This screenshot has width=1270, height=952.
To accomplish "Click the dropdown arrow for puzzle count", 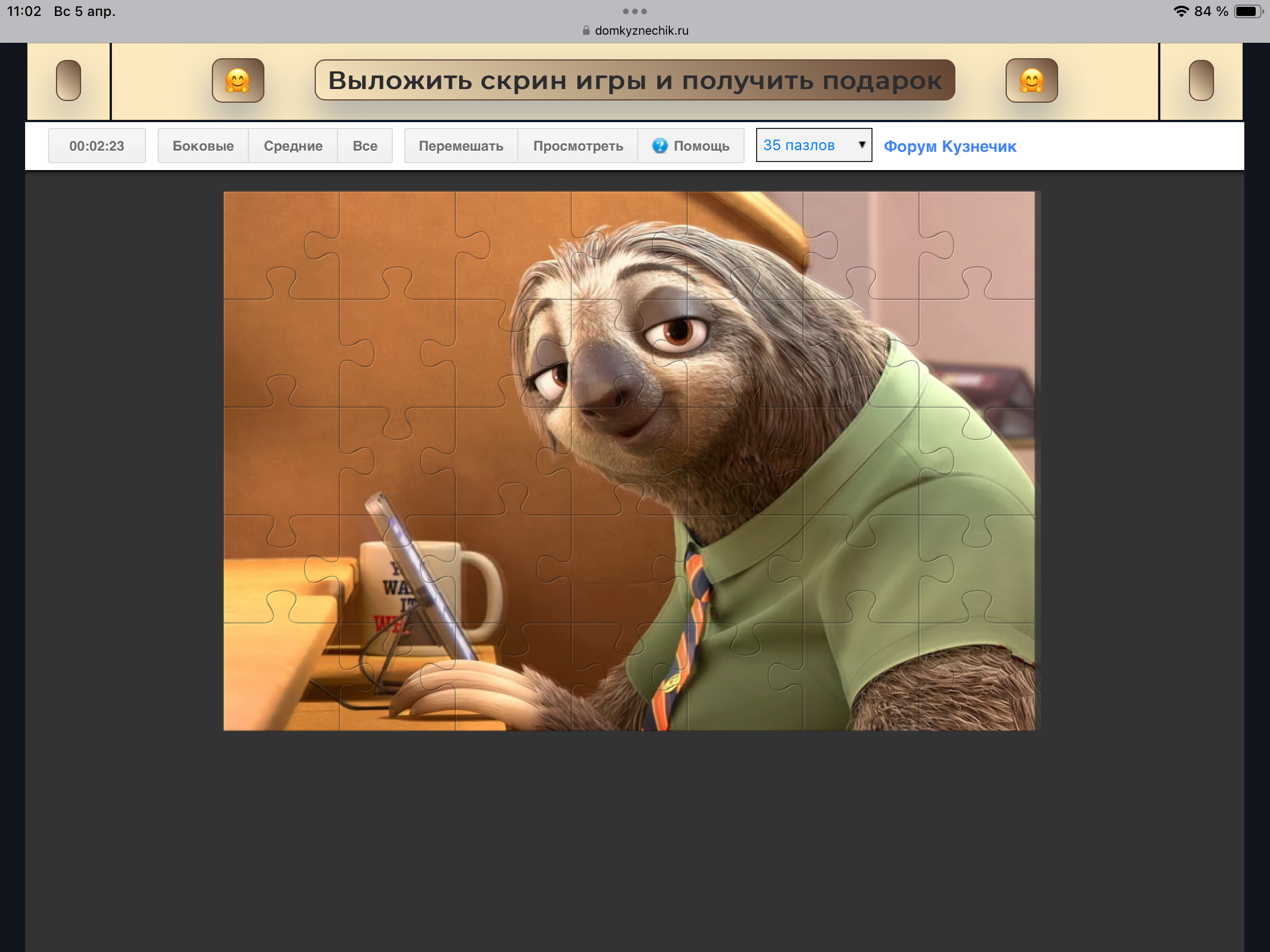I will point(862,145).
